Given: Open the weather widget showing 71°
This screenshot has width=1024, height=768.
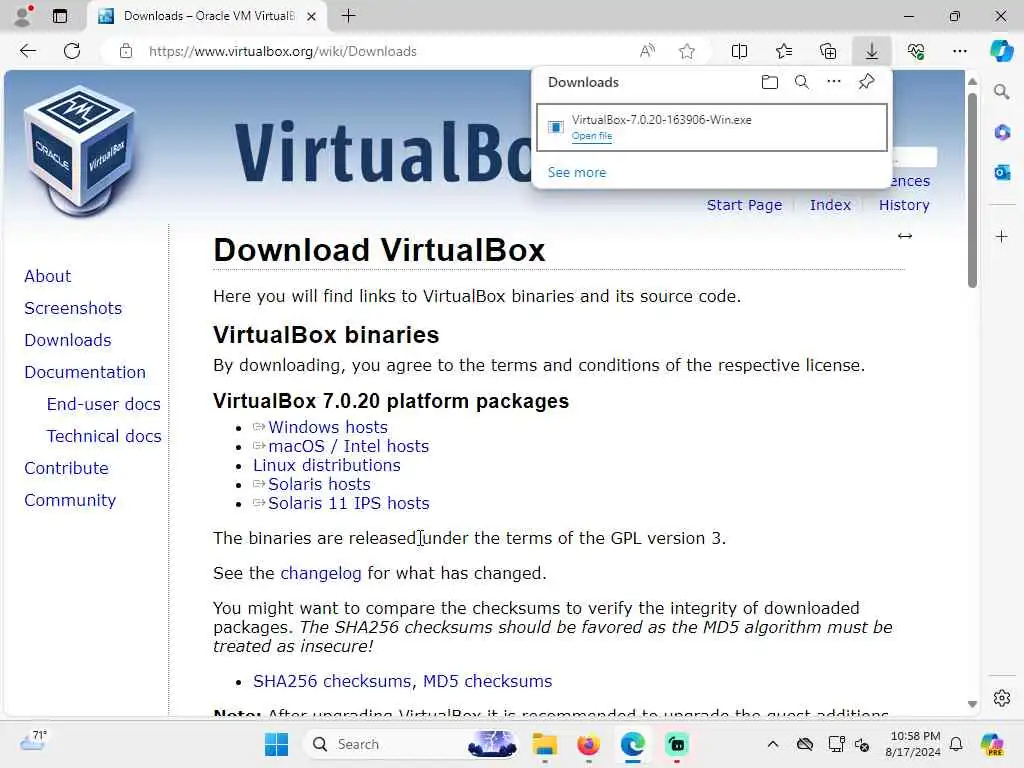Looking at the screenshot, I should click(x=32, y=741).
